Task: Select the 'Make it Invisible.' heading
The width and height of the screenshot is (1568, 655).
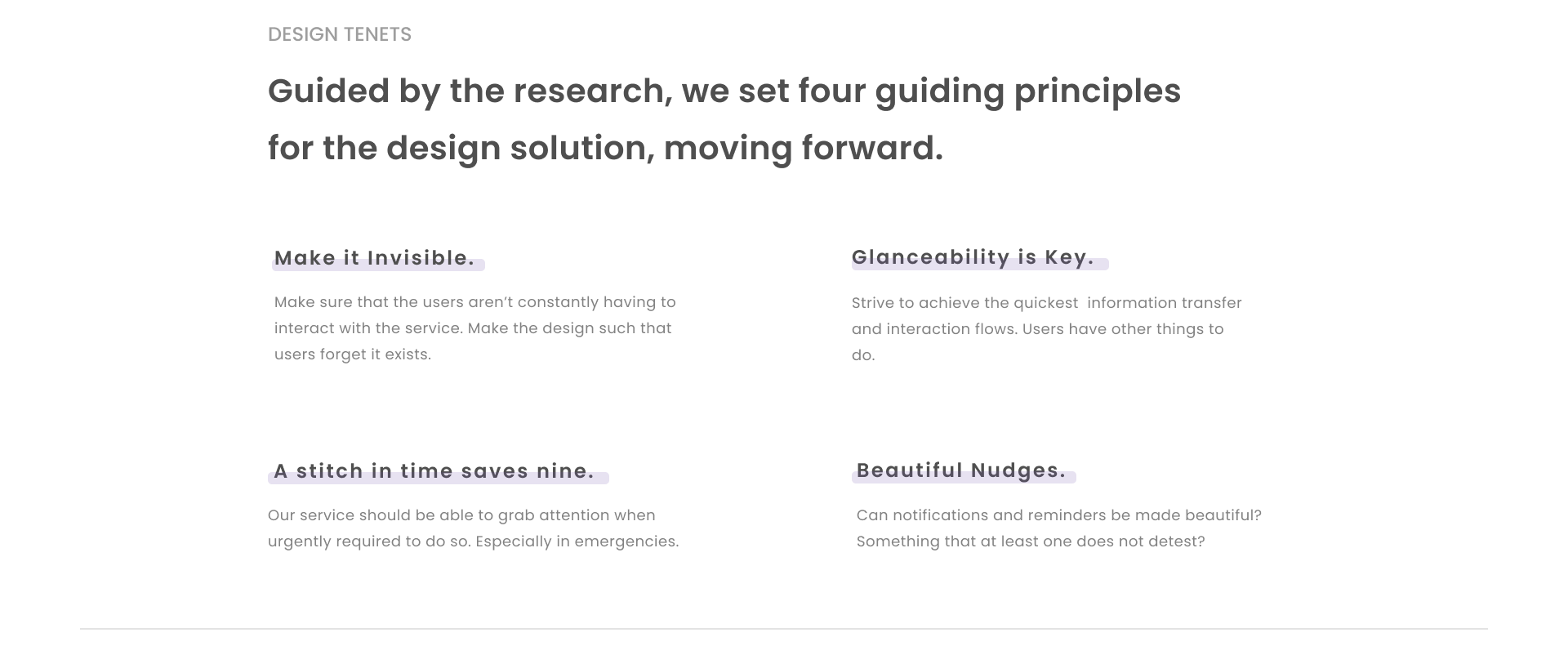Action: [374, 258]
